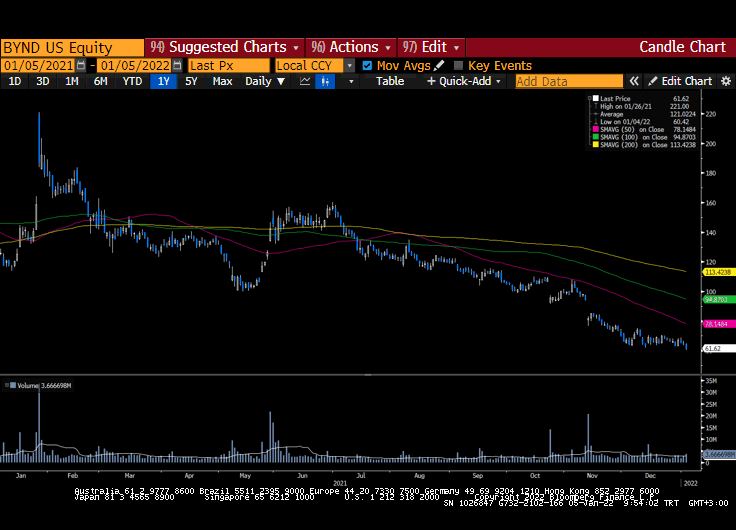Image resolution: width=736 pixels, height=530 pixels.
Task: Collapse panel with double-left chevron icon
Action: pyautogui.click(x=634, y=81)
